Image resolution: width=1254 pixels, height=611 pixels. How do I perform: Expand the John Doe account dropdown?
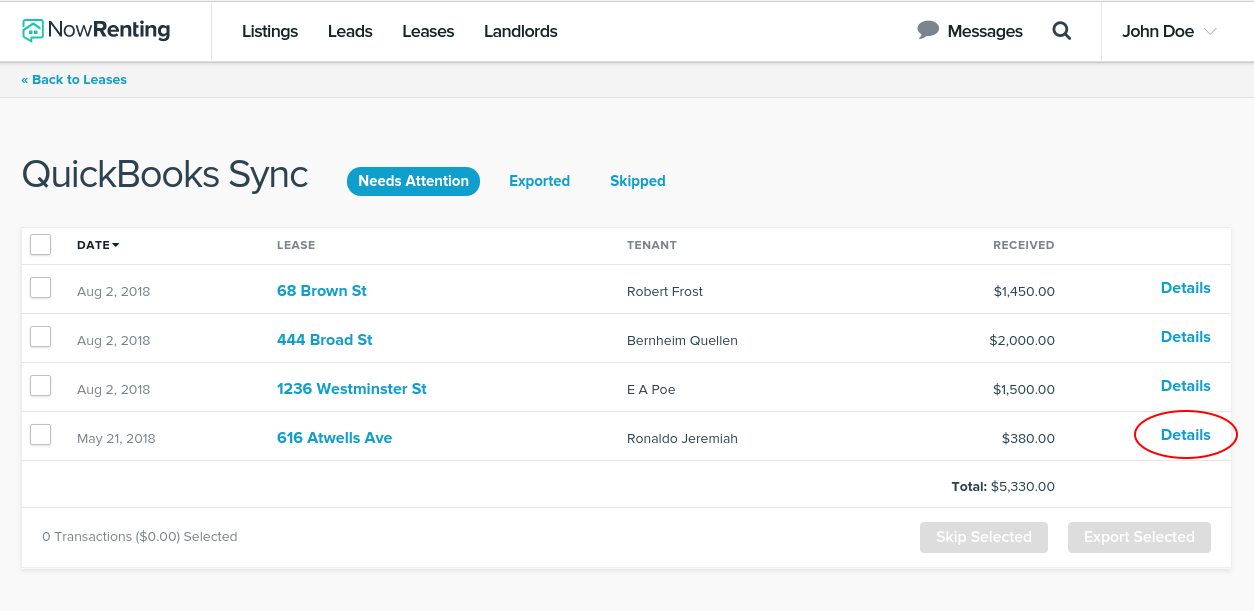(x=1169, y=31)
